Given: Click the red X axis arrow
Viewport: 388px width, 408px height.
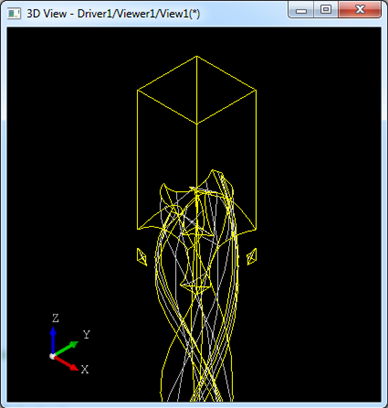Looking at the screenshot, I should click(66, 363).
